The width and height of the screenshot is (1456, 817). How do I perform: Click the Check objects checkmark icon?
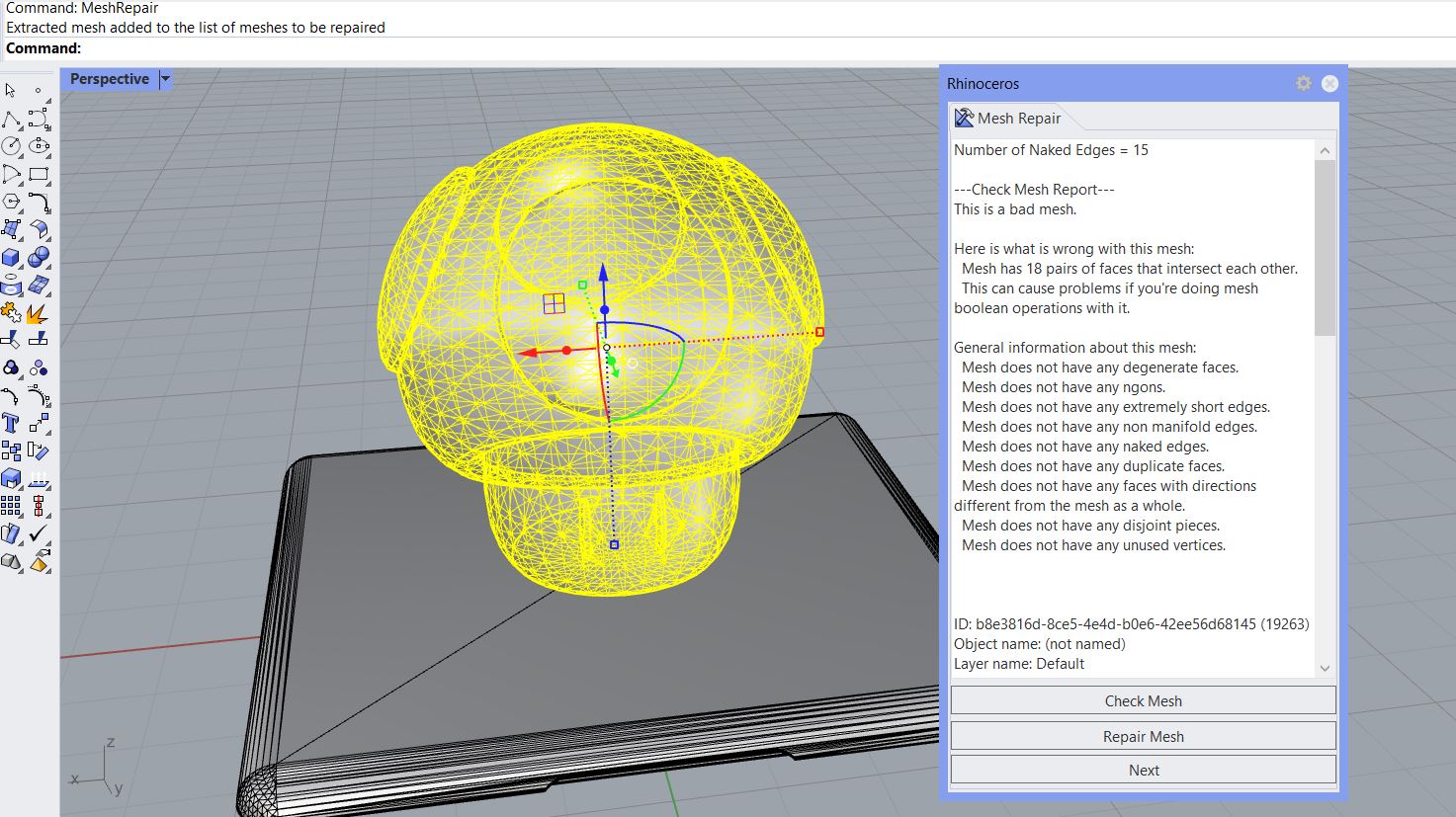tap(39, 534)
